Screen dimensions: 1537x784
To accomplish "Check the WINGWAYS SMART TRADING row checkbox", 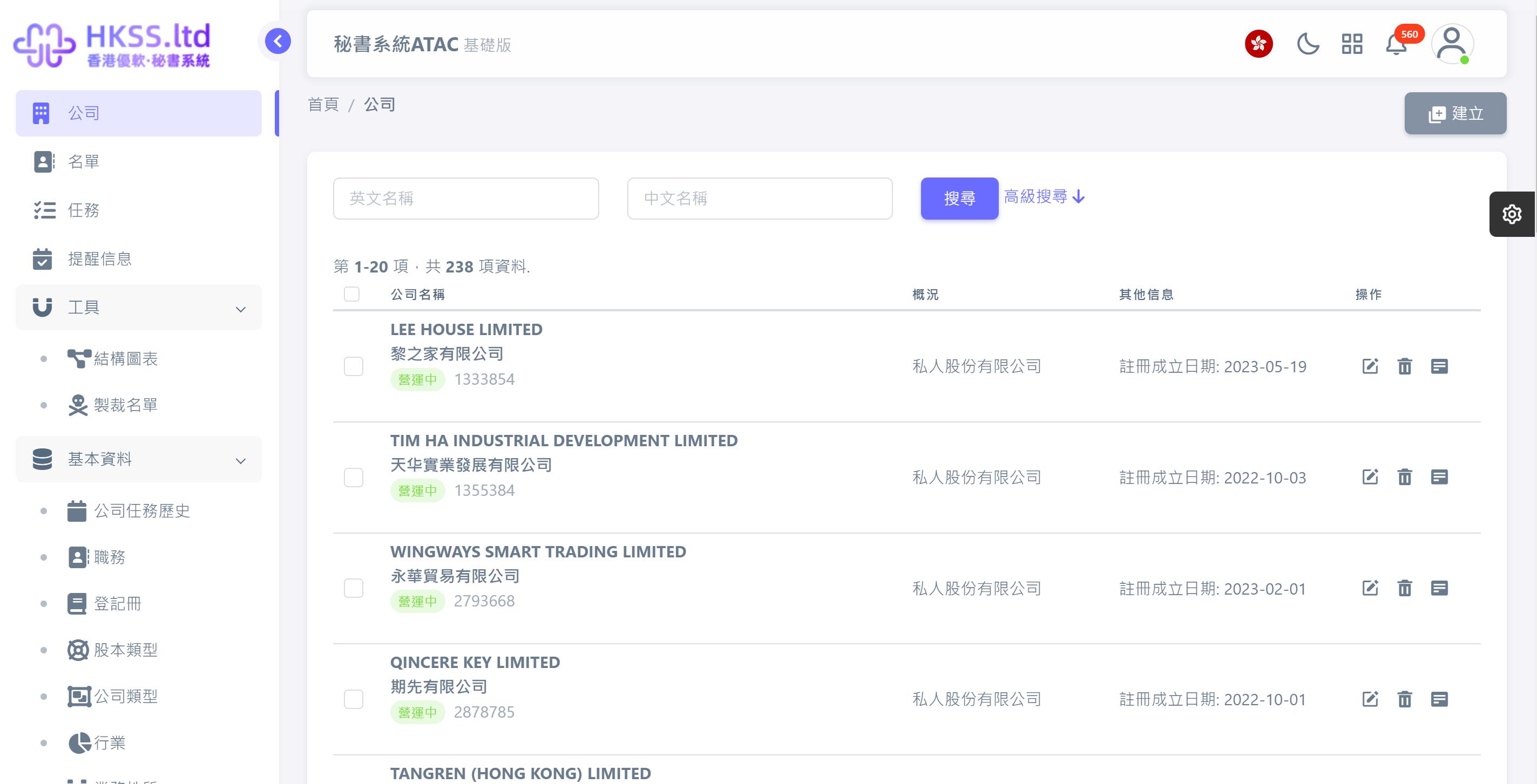I will pyautogui.click(x=354, y=589).
